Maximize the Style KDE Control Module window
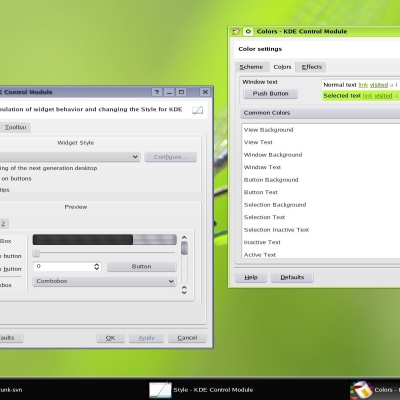The height and width of the screenshot is (400, 400). tap(181, 92)
